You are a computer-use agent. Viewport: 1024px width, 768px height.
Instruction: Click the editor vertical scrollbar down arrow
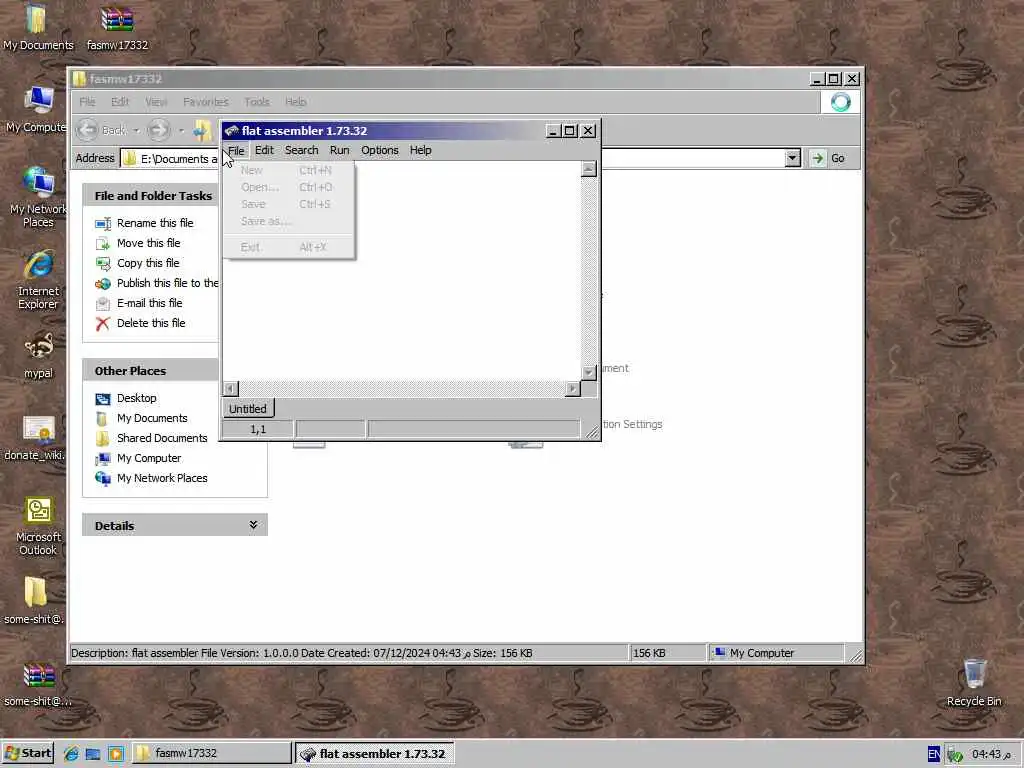tap(588, 372)
